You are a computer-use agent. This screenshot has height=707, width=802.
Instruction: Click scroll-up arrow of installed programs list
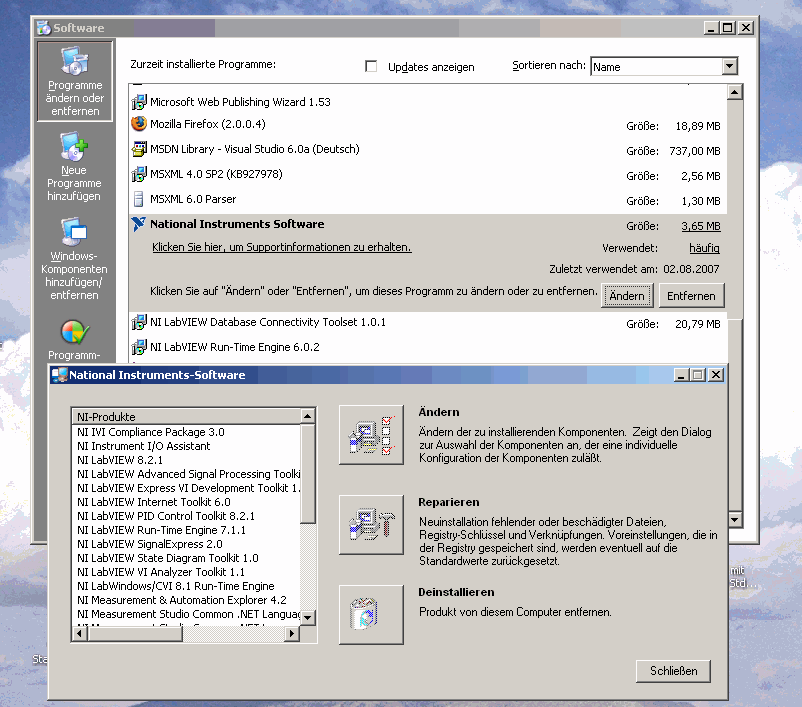coord(734,93)
